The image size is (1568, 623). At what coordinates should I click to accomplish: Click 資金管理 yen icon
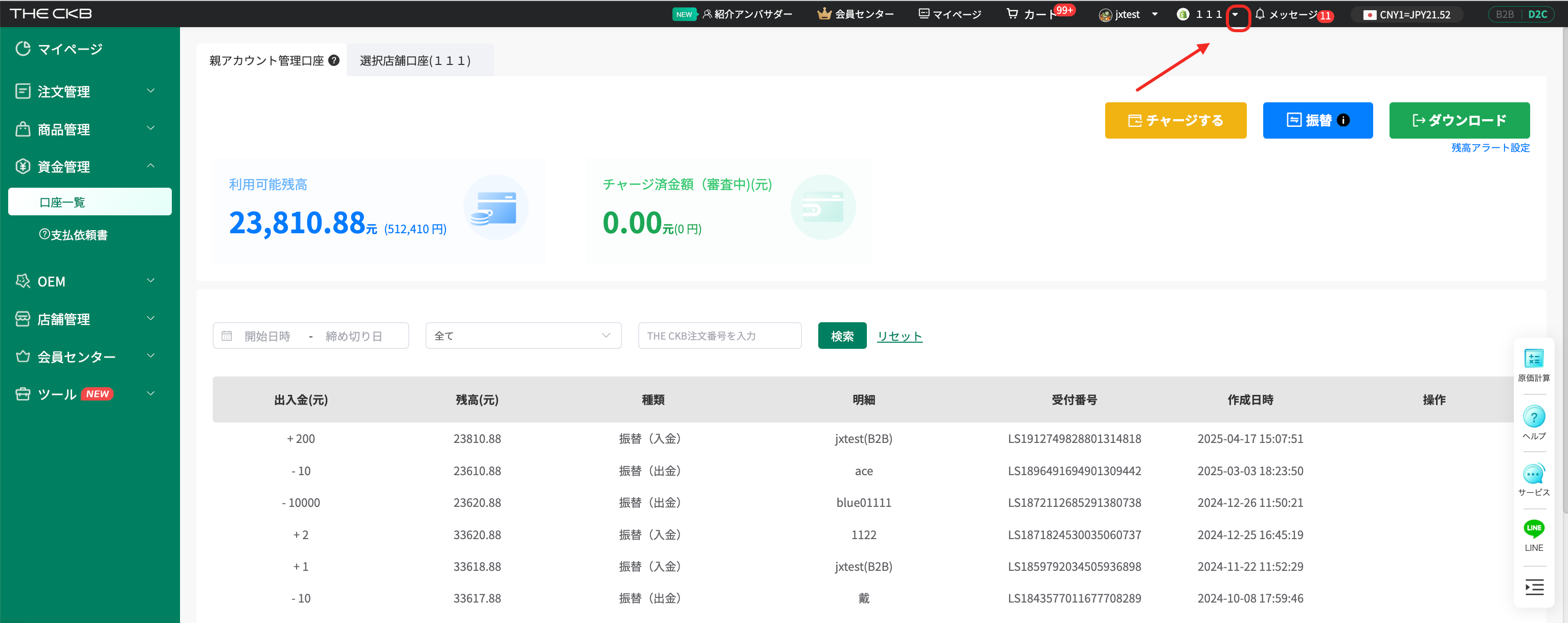pyautogui.click(x=23, y=166)
